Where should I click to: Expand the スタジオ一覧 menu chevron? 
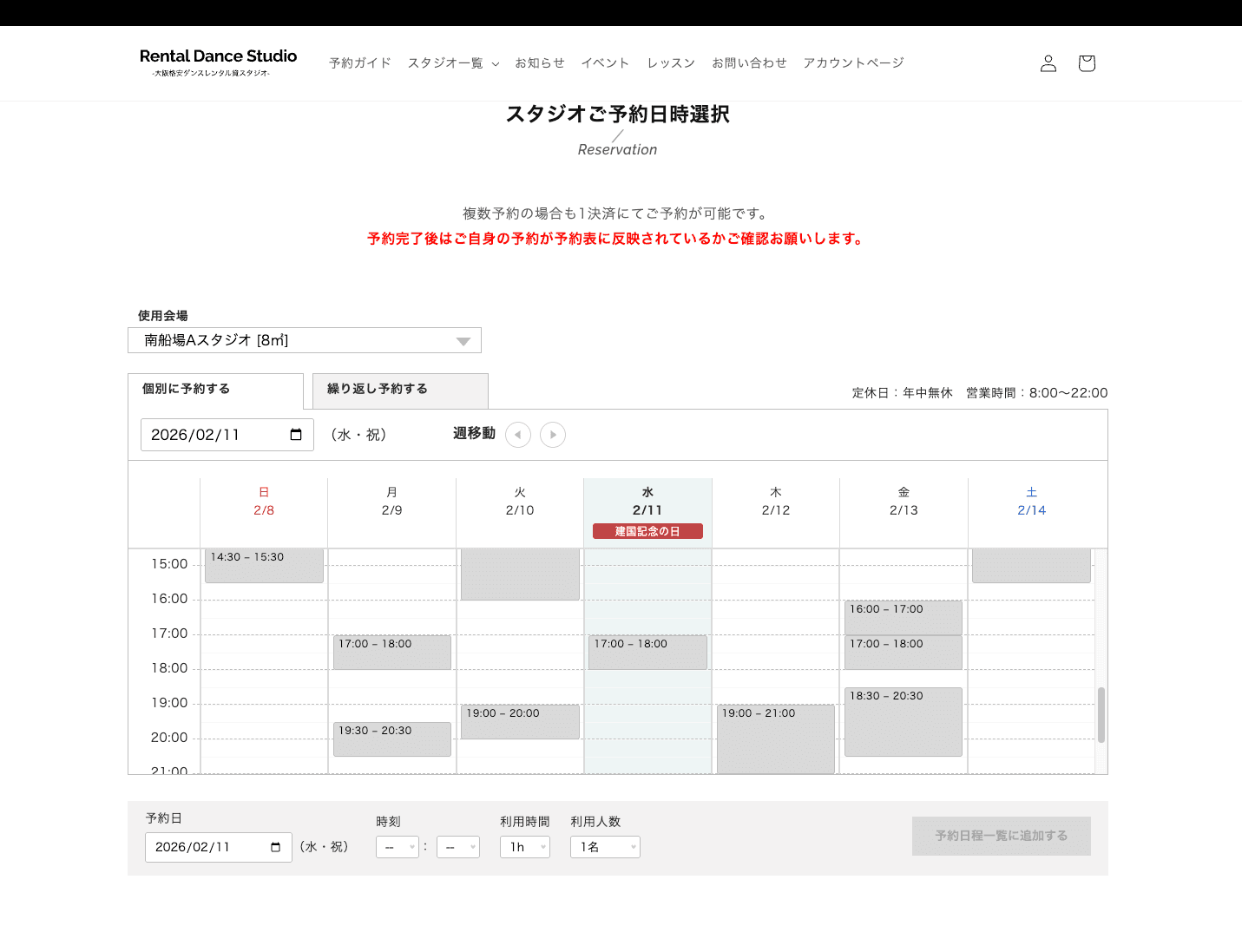496,63
